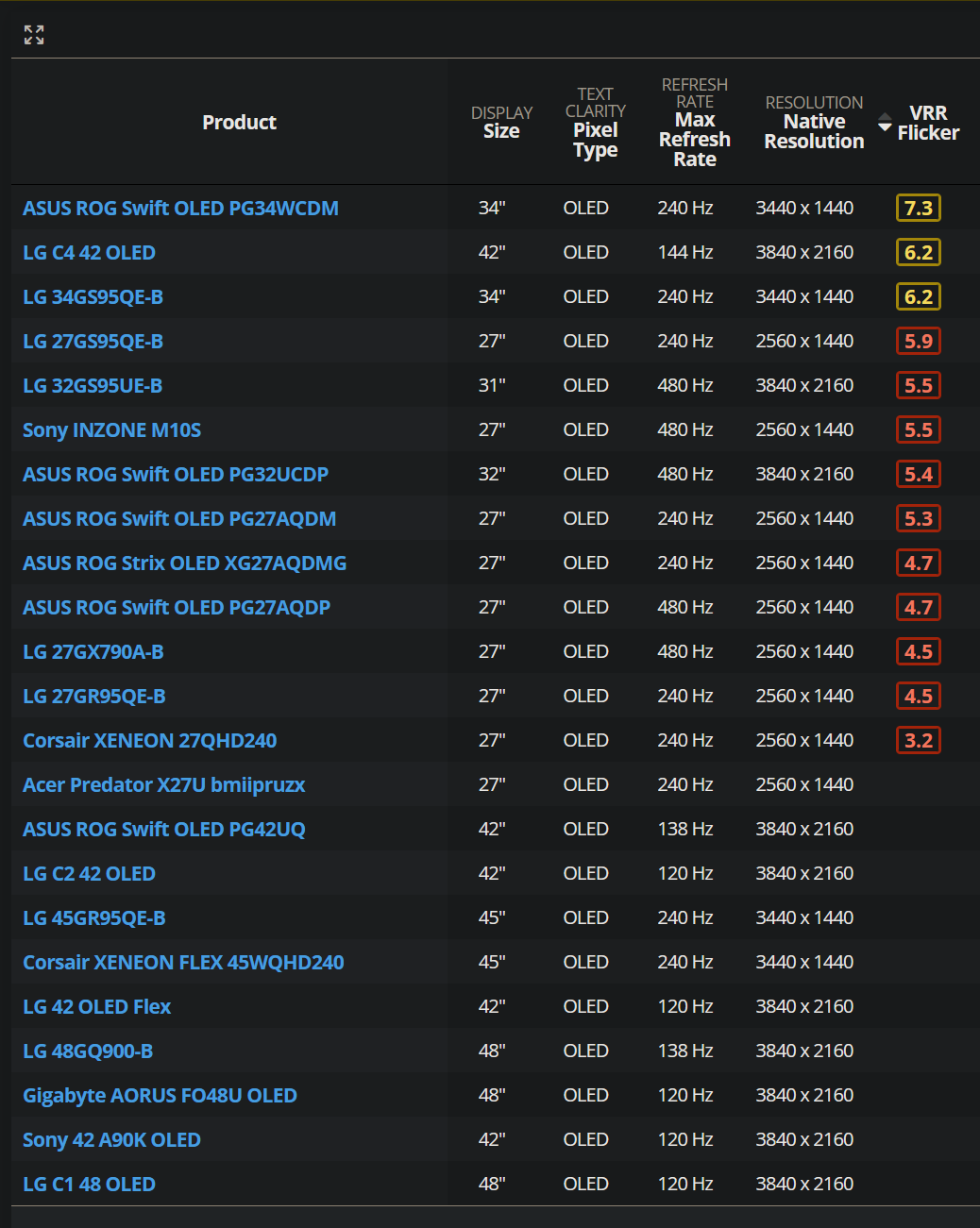This screenshot has height=1228, width=980.
Task: Sort by Max Refresh Rate header
Action: pyautogui.click(x=695, y=123)
